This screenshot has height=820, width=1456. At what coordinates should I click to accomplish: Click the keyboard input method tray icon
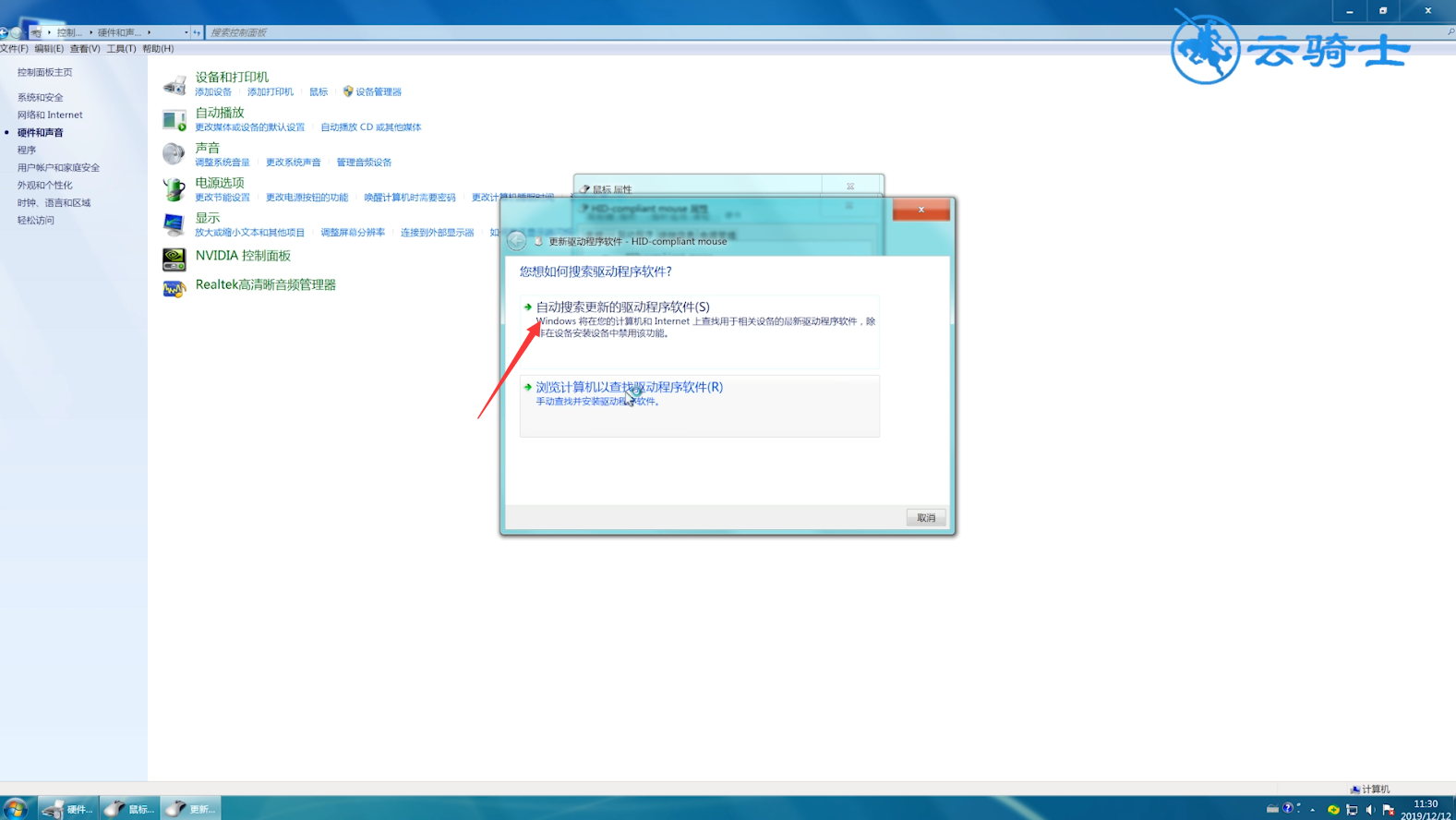coord(1272,808)
